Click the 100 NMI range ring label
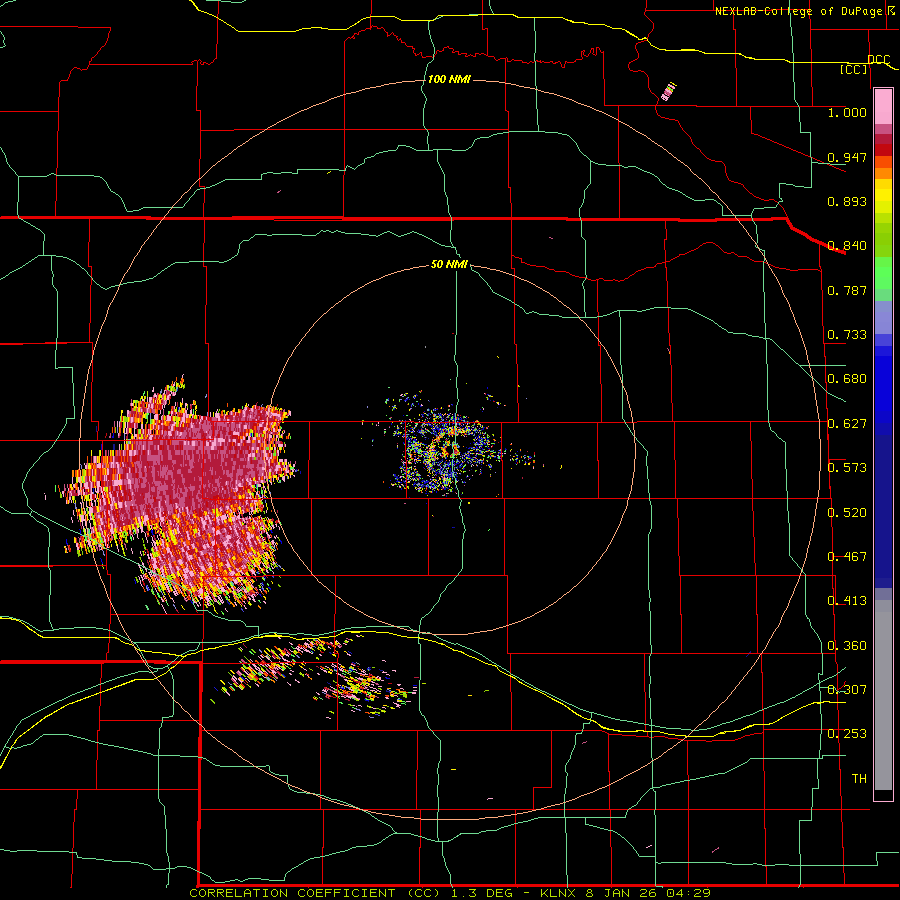 (x=449, y=79)
